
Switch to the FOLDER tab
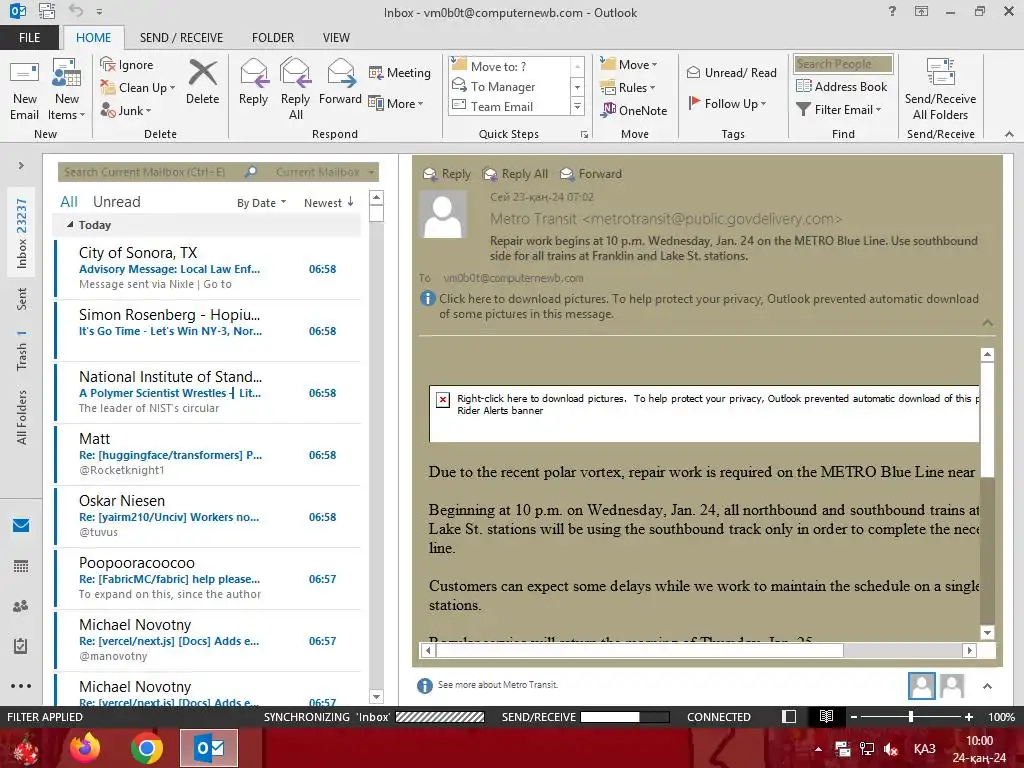coord(273,38)
